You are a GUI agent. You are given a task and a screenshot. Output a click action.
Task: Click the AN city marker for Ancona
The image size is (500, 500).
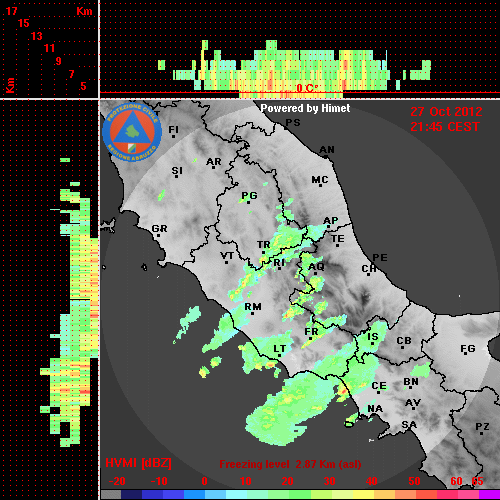click(x=327, y=151)
